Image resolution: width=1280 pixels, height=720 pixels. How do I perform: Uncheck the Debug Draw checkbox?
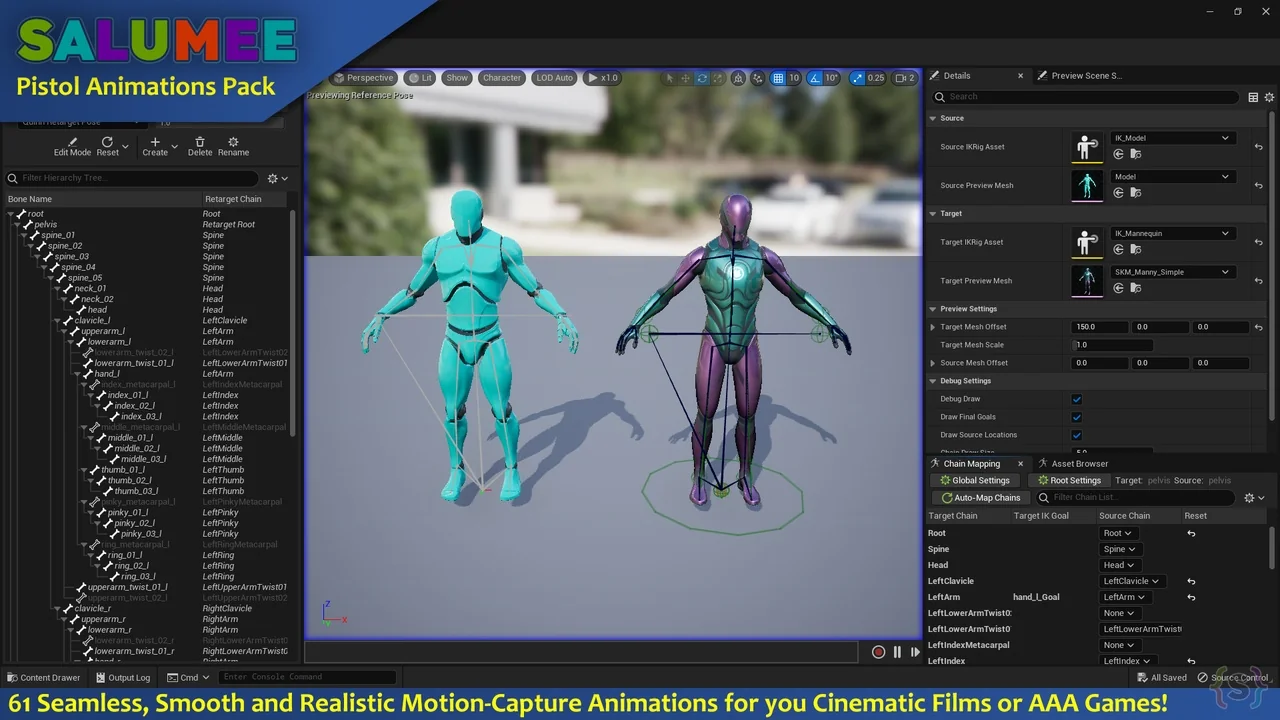tap(1077, 399)
